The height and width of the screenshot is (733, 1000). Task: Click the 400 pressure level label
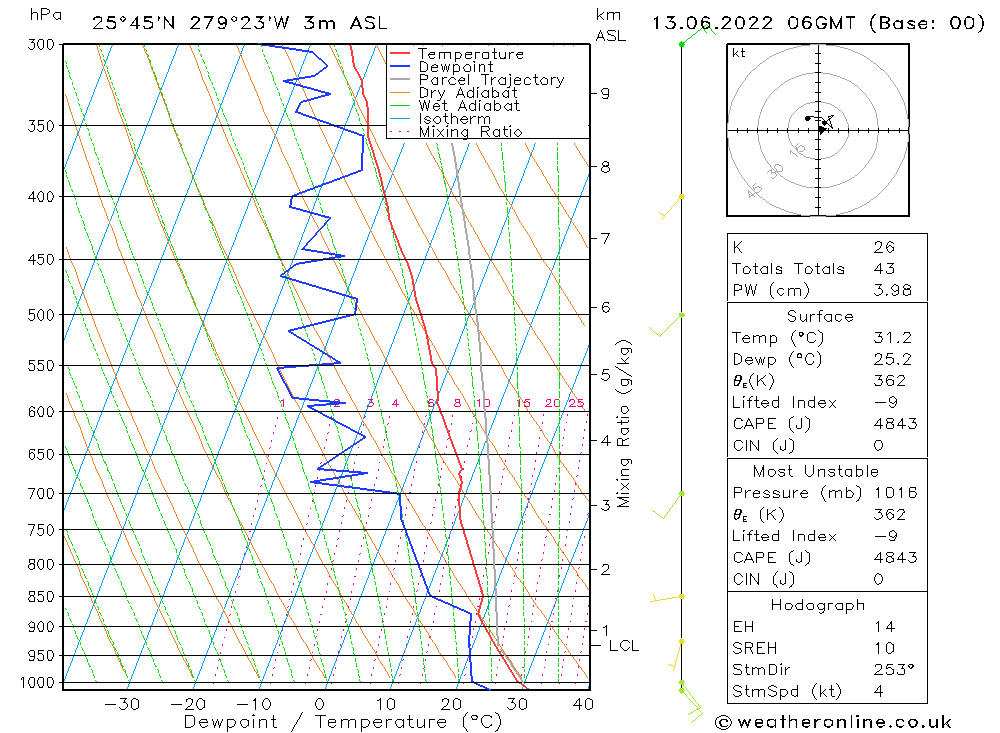[x=41, y=197]
